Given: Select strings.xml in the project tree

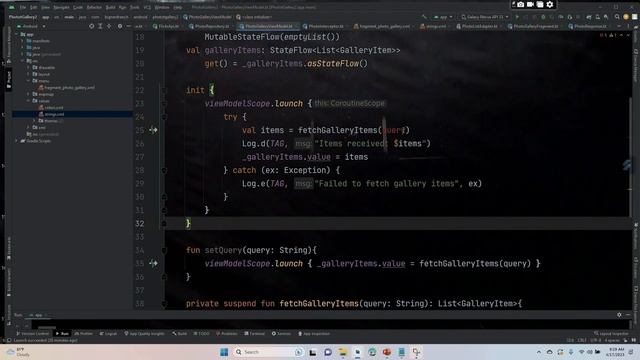Looking at the screenshot, I should (51, 114).
